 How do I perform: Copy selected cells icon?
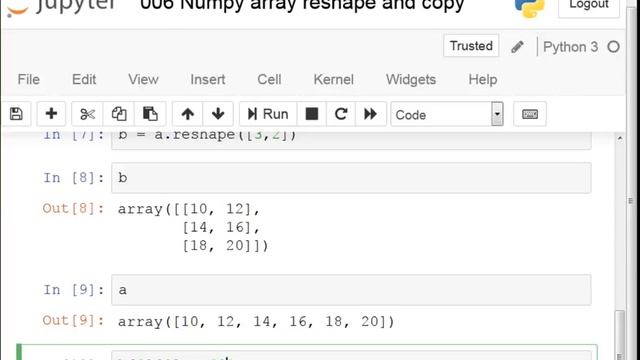tap(119, 114)
